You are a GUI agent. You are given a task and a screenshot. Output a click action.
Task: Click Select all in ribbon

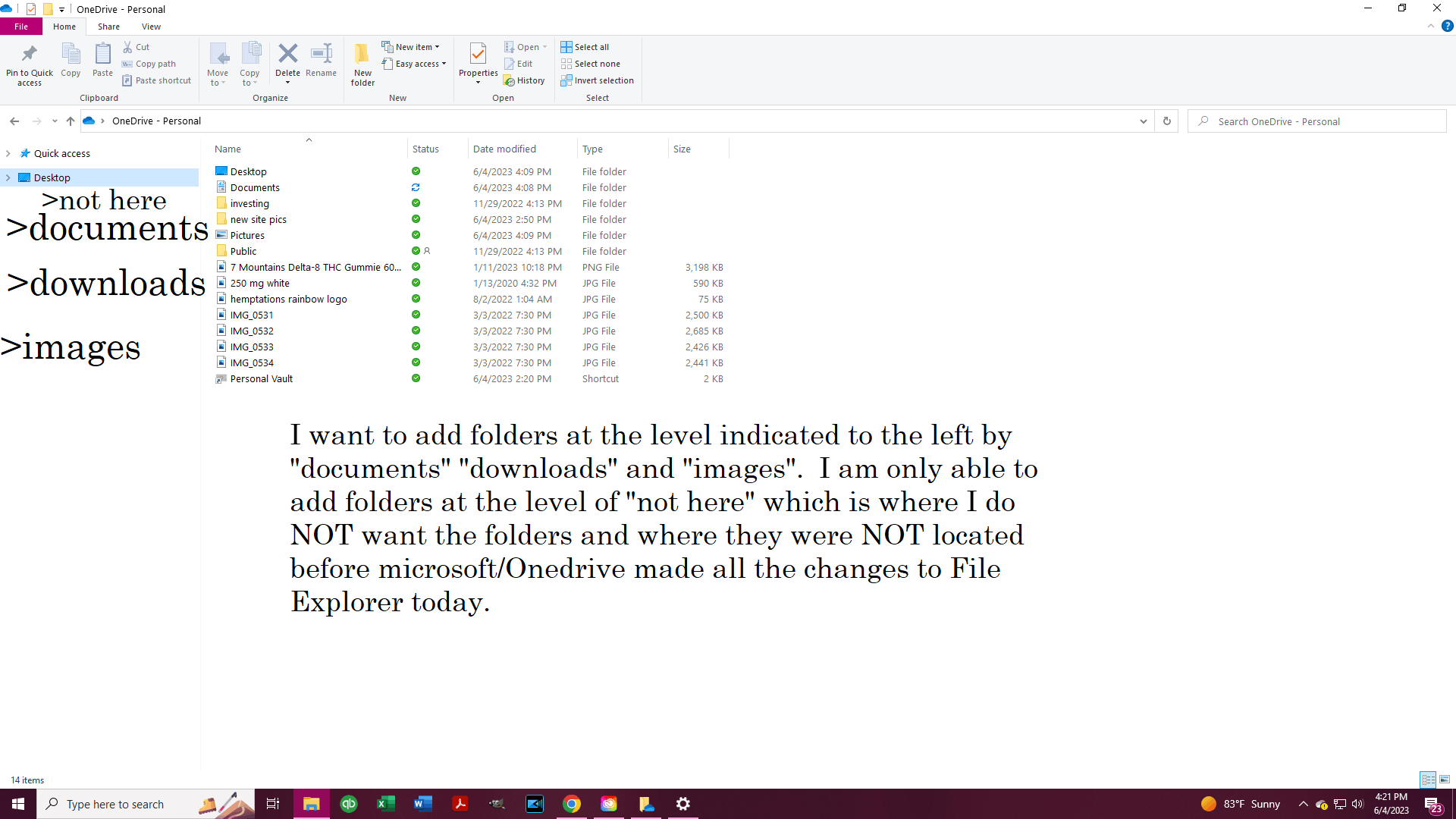click(x=585, y=47)
